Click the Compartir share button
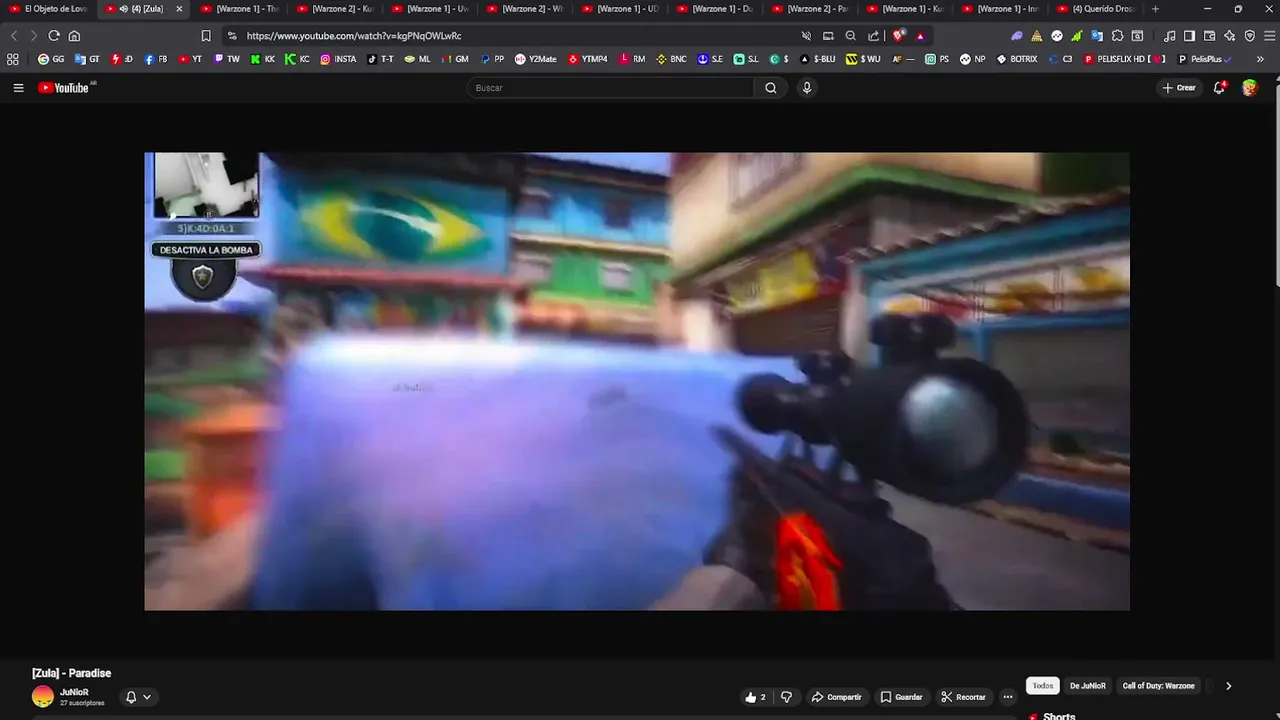 pyautogui.click(x=836, y=697)
